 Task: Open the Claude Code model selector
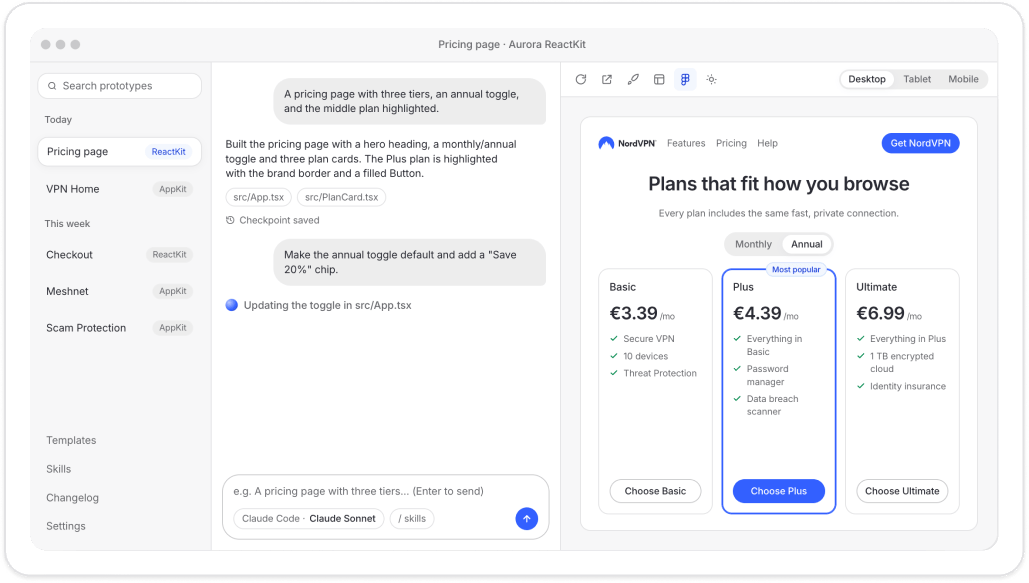point(308,519)
